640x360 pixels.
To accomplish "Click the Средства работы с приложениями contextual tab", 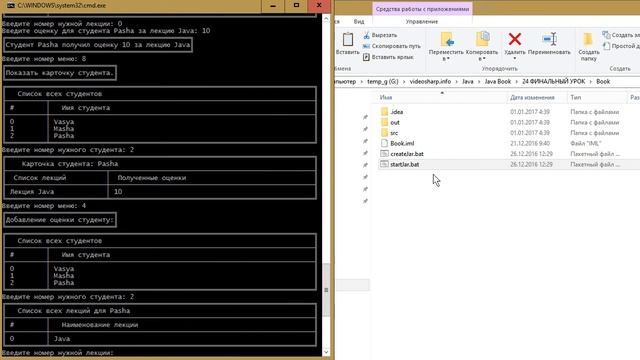I will (x=422, y=9).
